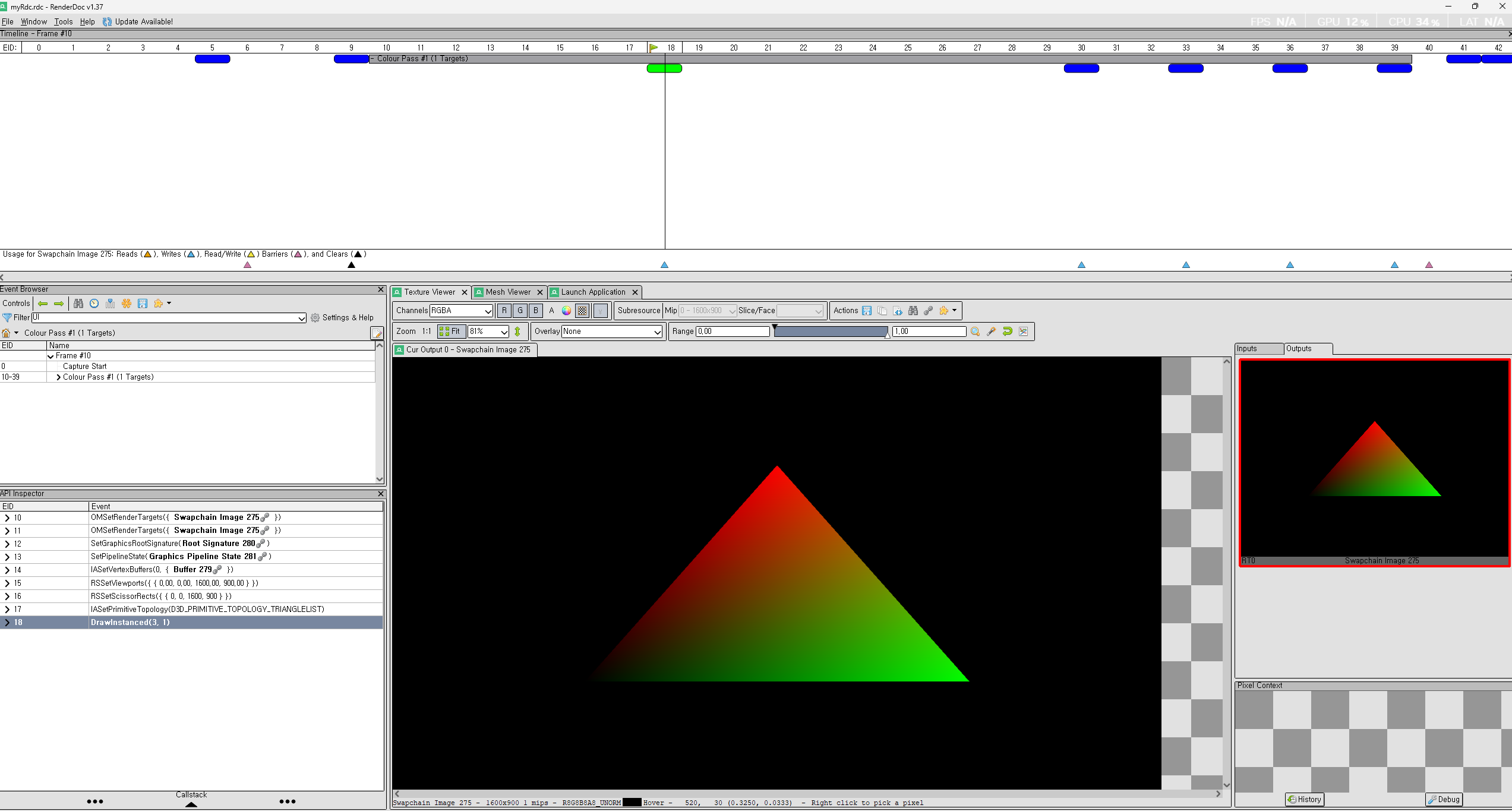Collapse the Frame #10 tree node

tap(51, 356)
